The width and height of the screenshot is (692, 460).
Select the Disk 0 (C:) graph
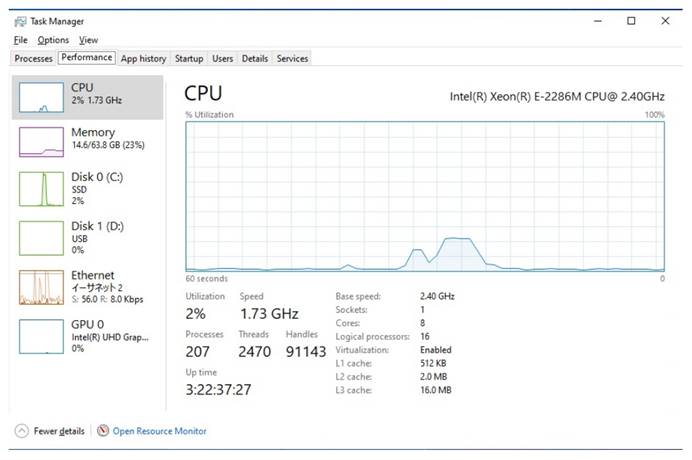(x=41, y=189)
